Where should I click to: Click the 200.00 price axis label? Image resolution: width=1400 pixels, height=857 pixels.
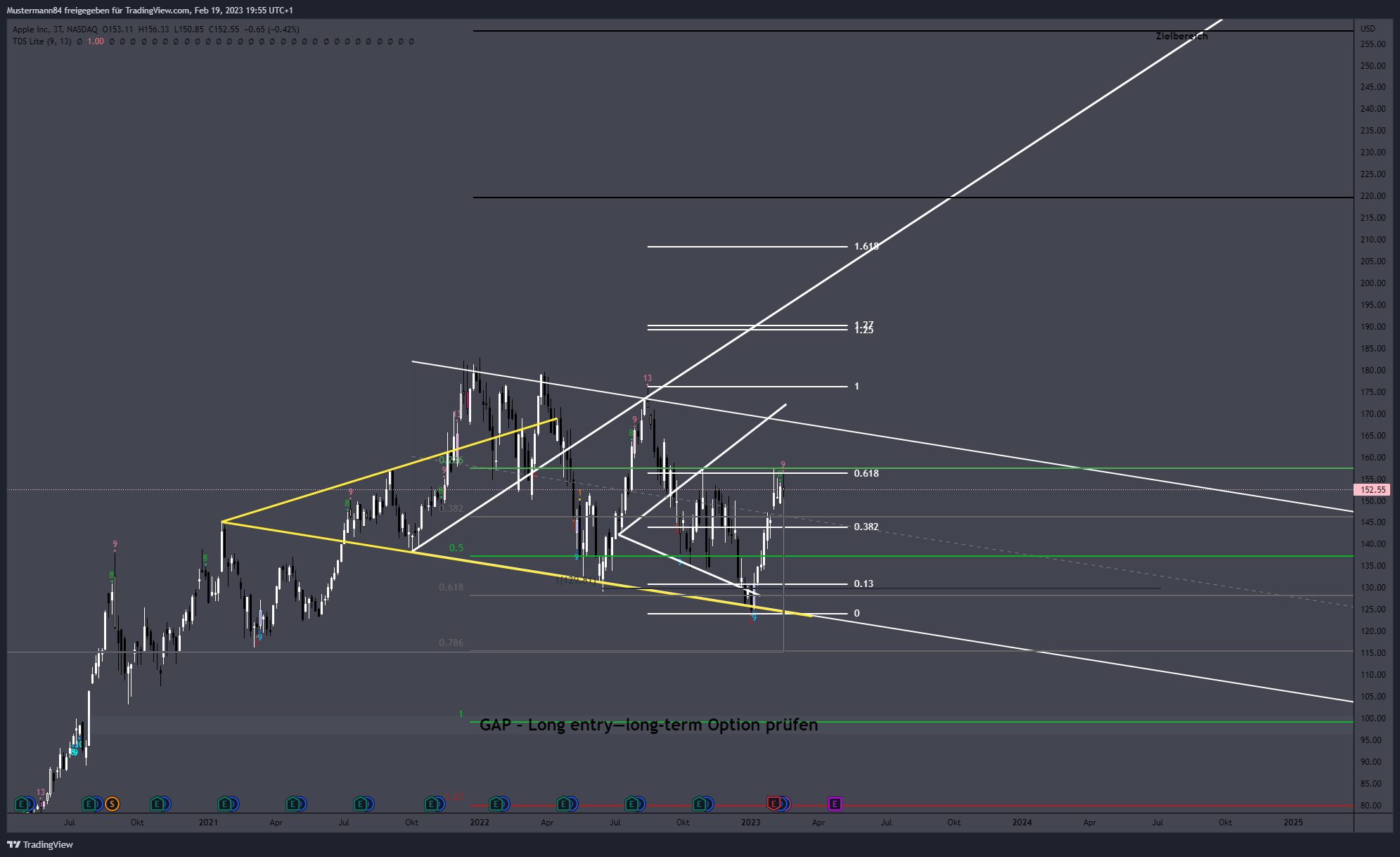(1373, 283)
